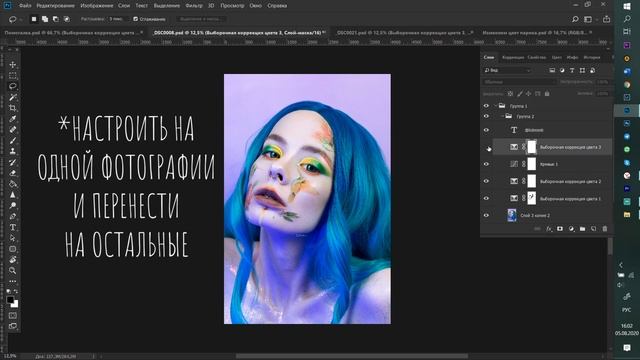Screen dimensions: 640x360
Task: Select the Hand tool
Action: [13, 260]
